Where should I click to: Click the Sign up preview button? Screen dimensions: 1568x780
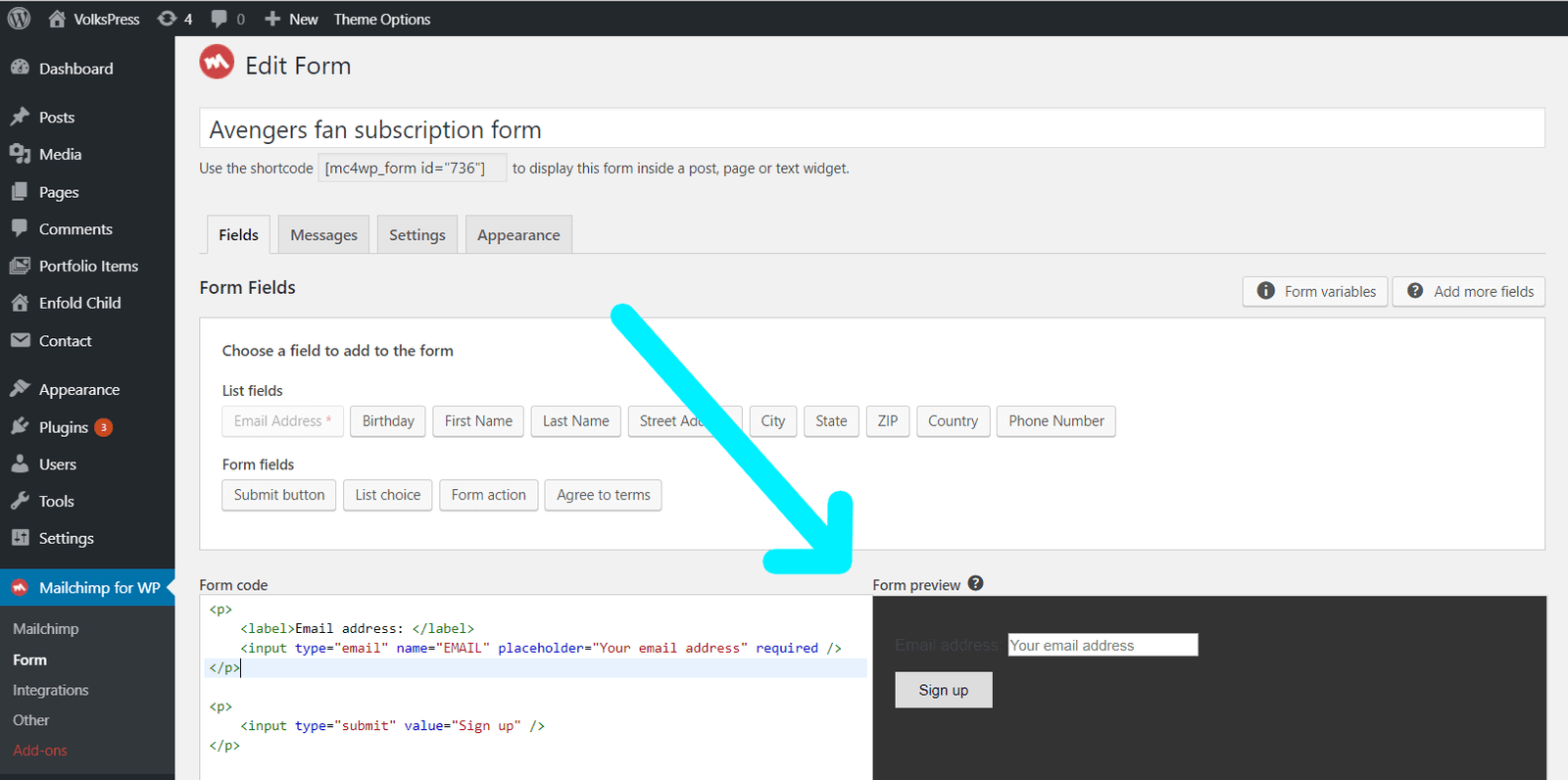(x=944, y=690)
